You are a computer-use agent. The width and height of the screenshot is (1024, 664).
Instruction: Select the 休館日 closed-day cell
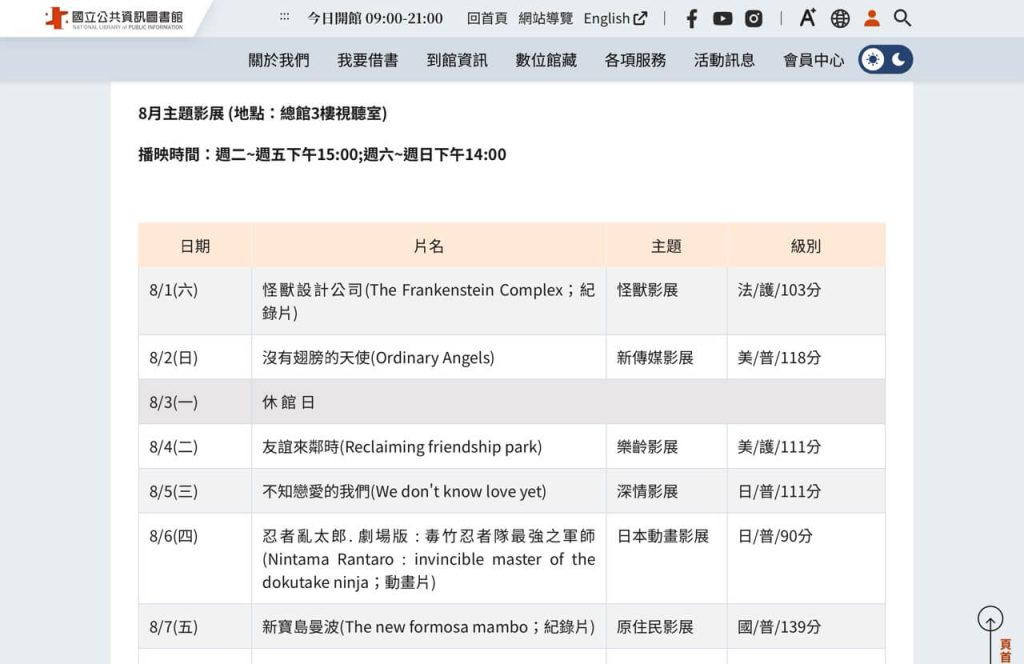coord(568,402)
